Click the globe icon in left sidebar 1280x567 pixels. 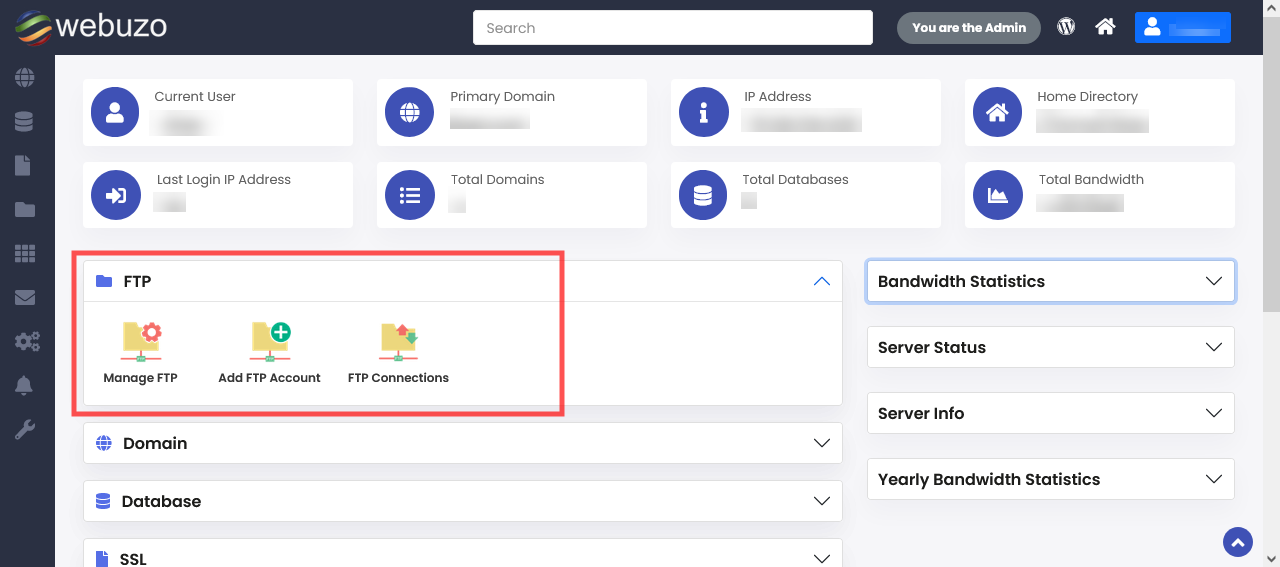point(24,77)
